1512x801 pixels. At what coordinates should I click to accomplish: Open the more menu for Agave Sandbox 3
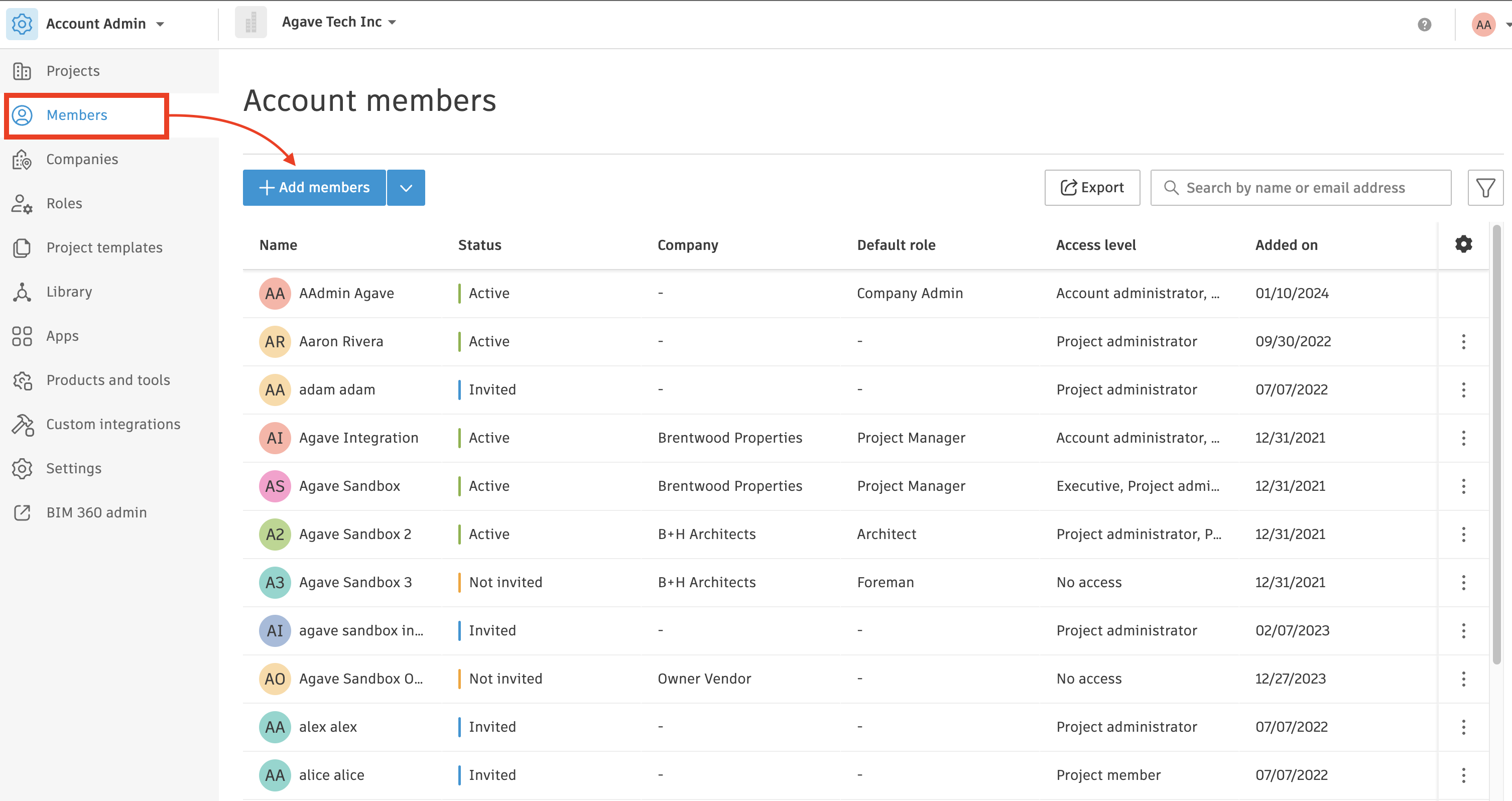tap(1463, 582)
